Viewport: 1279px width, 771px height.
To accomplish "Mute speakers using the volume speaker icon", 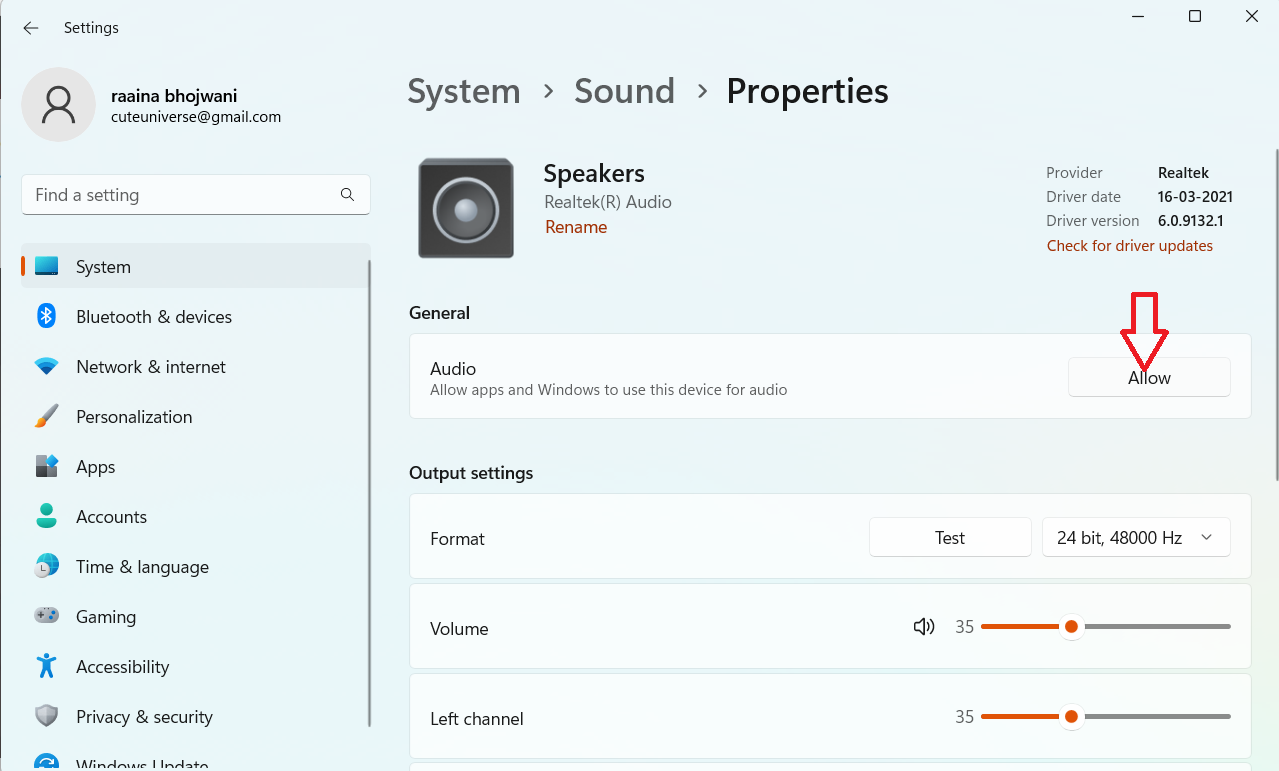I will click(923, 627).
